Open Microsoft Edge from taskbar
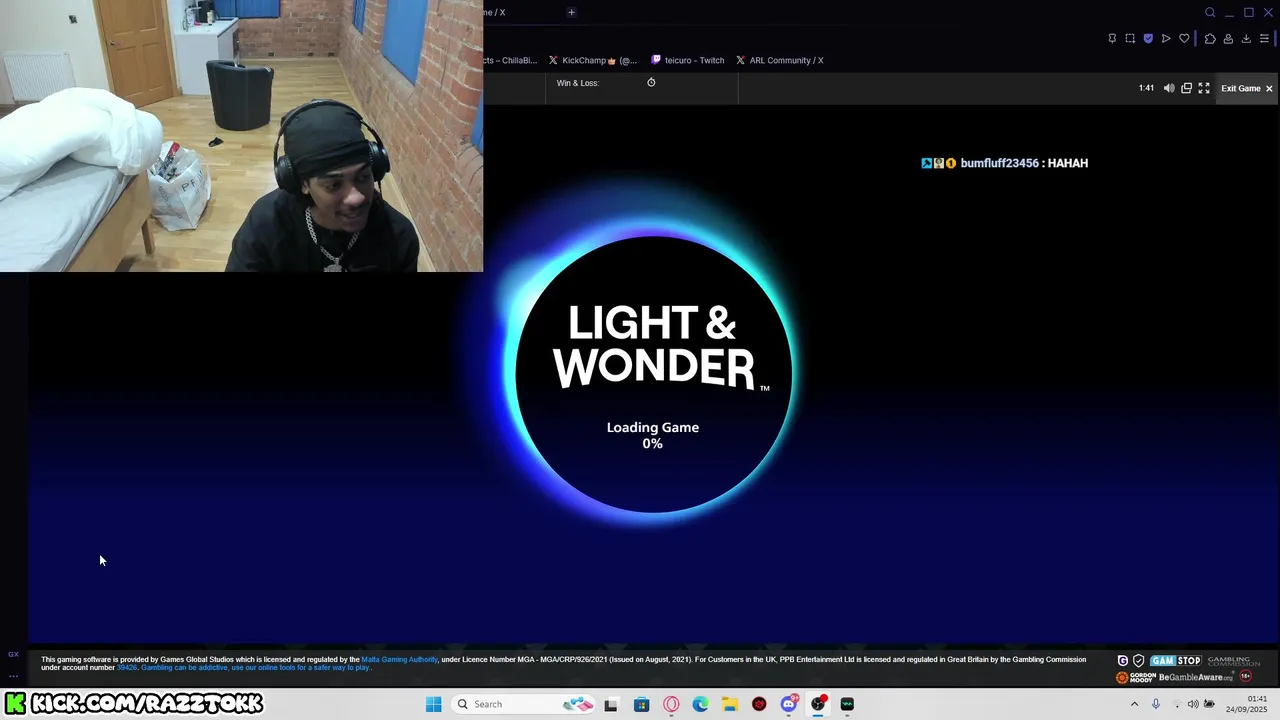1280x720 pixels. tap(700, 704)
